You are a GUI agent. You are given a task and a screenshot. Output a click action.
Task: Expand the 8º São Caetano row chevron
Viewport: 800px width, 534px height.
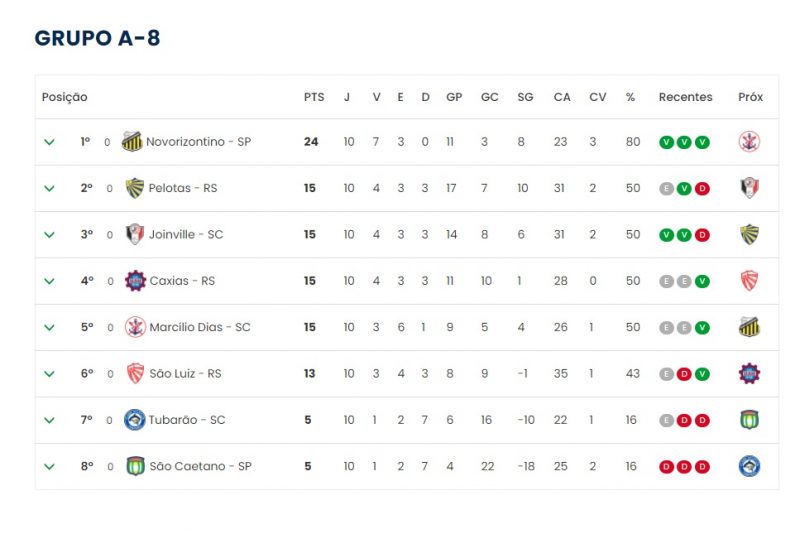point(49,466)
